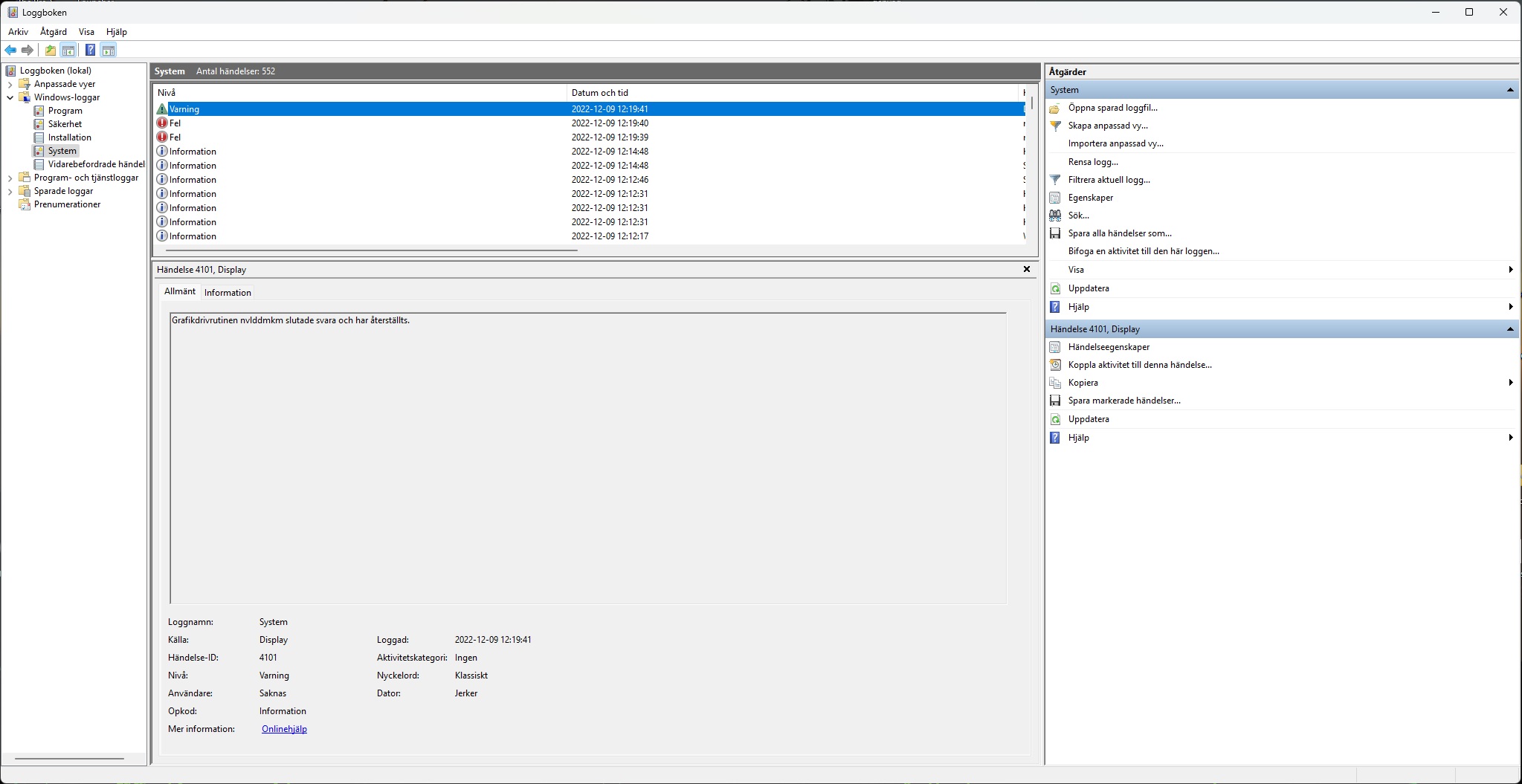This screenshot has height=784, width=1522.
Task: Click the Sök binoculars icon
Action: point(1055,216)
